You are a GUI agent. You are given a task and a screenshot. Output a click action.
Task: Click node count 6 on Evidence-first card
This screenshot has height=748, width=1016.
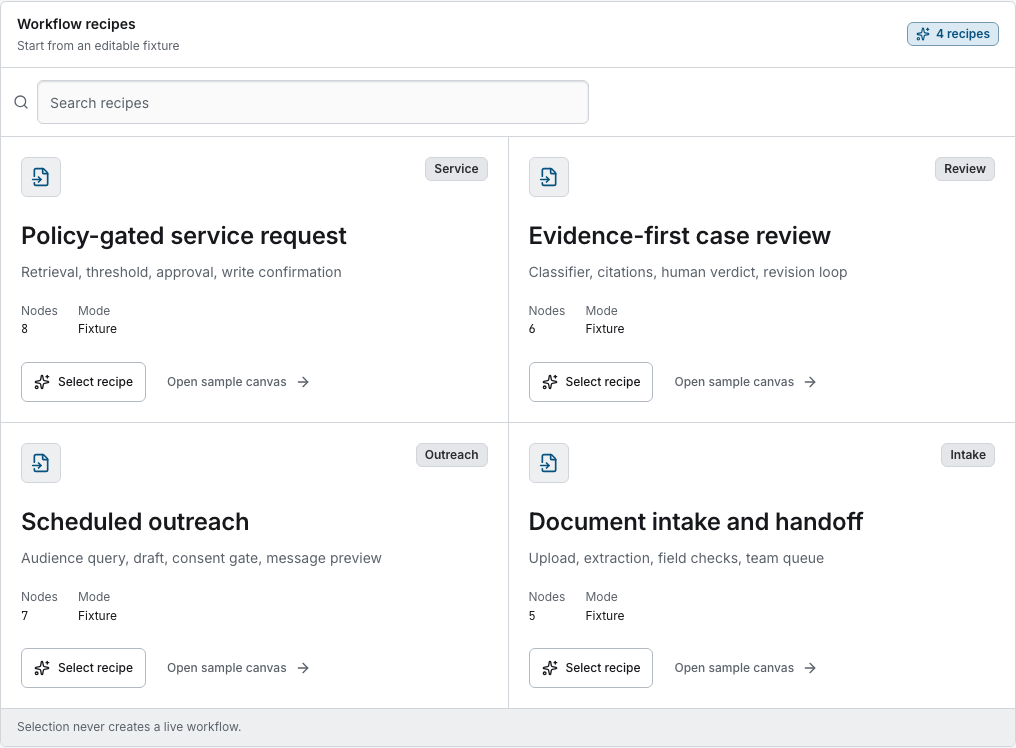[x=532, y=329]
